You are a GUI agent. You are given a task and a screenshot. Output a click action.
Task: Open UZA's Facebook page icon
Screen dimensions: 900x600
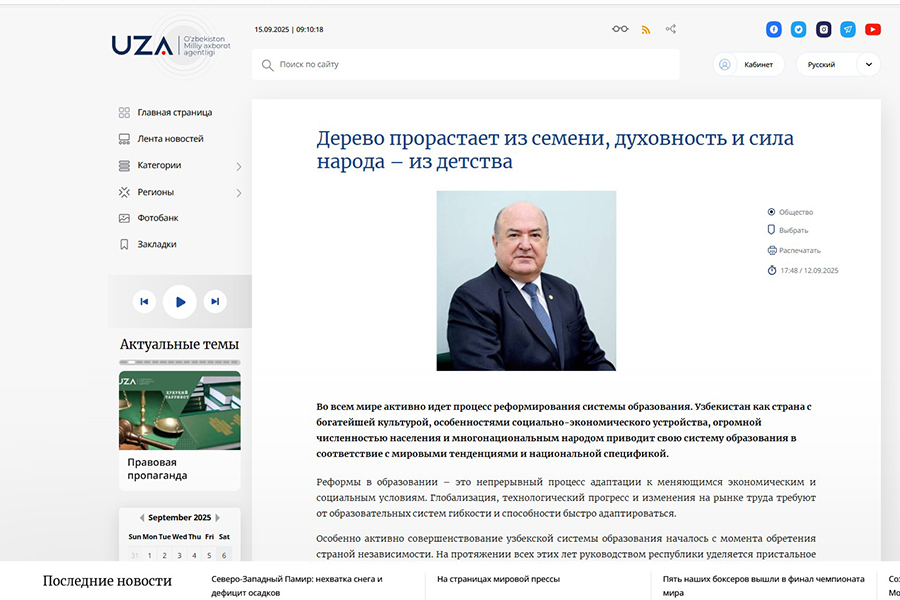coord(773,29)
